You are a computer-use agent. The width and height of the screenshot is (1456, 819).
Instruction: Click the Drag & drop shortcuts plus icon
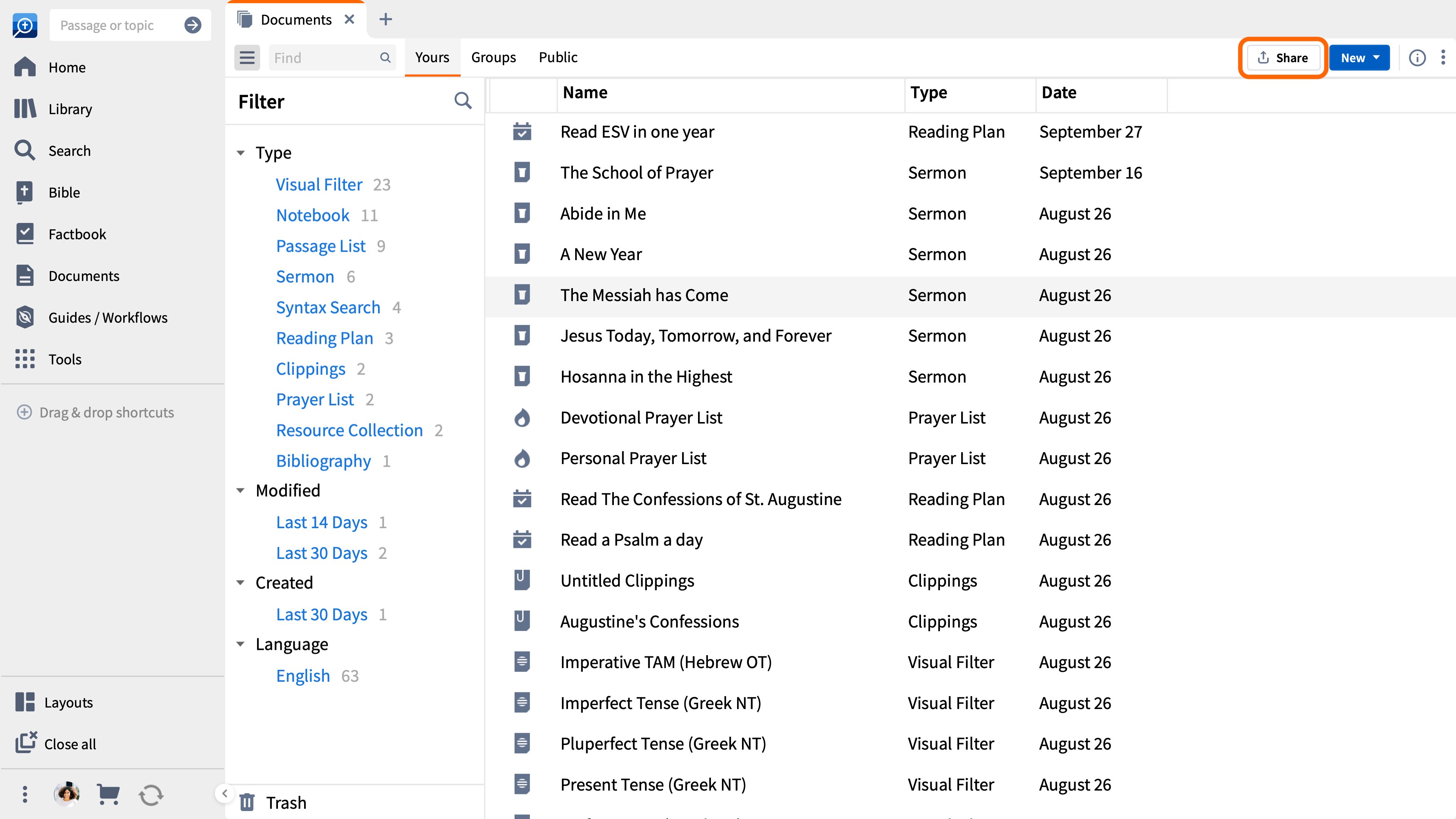(24, 412)
